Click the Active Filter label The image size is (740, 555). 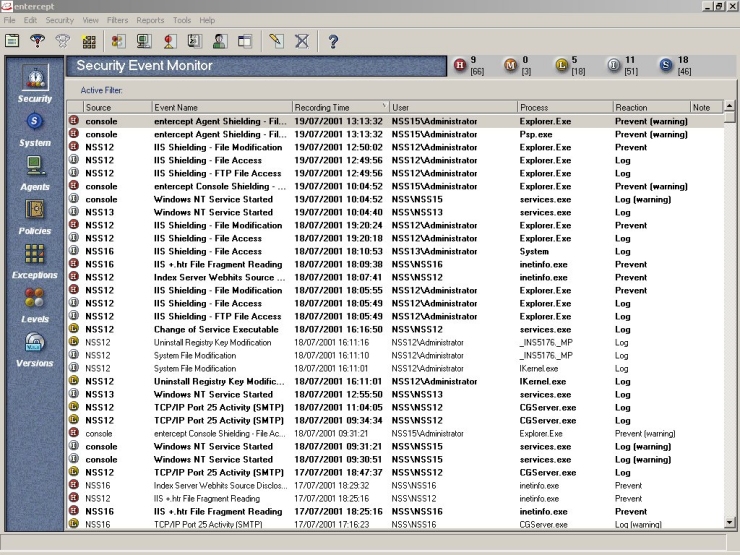[101, 90]
